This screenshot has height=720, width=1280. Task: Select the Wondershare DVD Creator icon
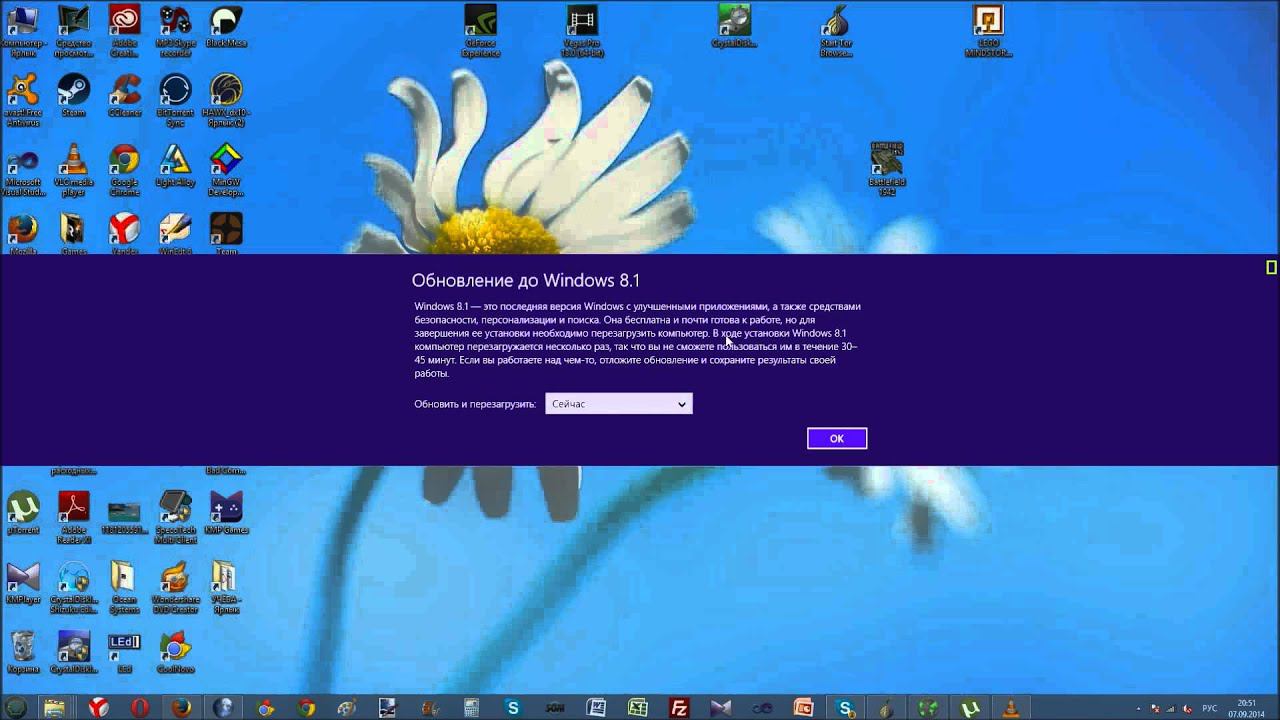coord(175,586)
